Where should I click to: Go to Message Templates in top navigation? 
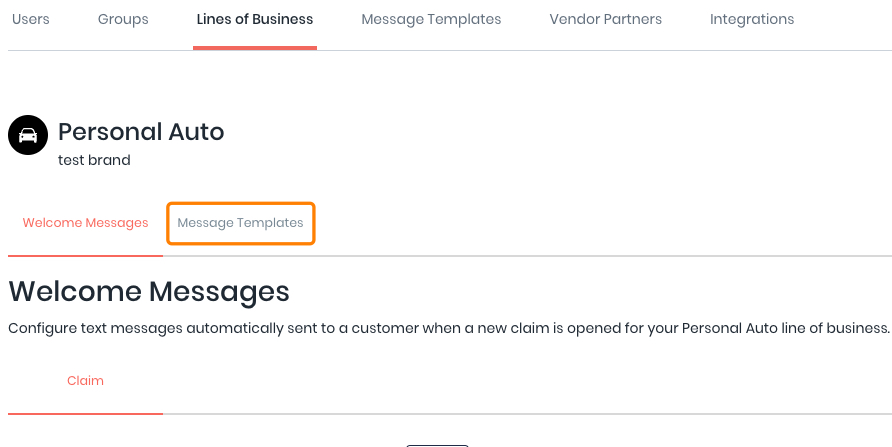431,19
